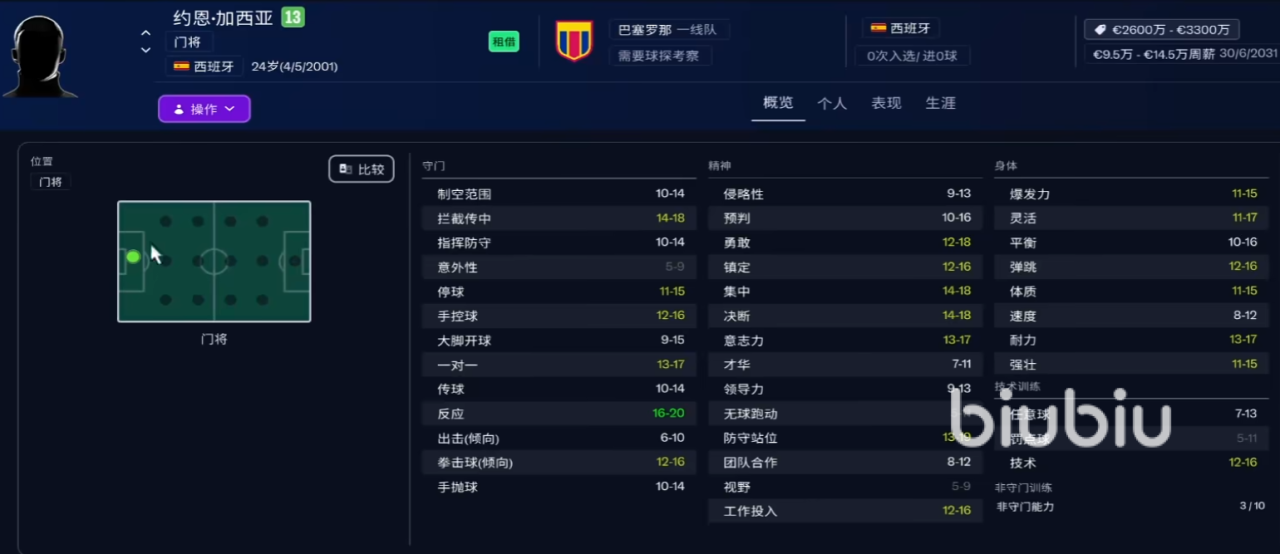Click the 周薪 wage range field
The width and height of the screenshot is (1280, 554).
1153,55
